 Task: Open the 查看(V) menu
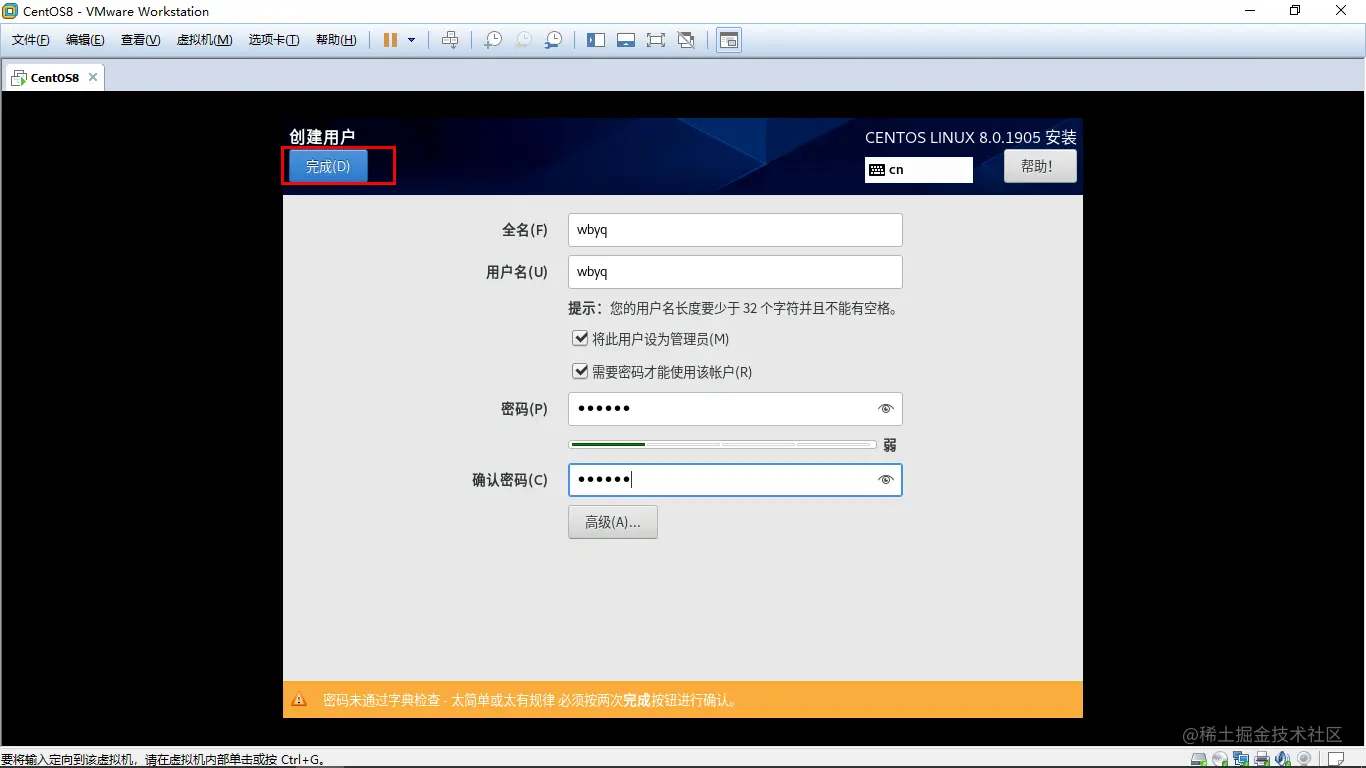pyautogui.click(x=140, y=40)
